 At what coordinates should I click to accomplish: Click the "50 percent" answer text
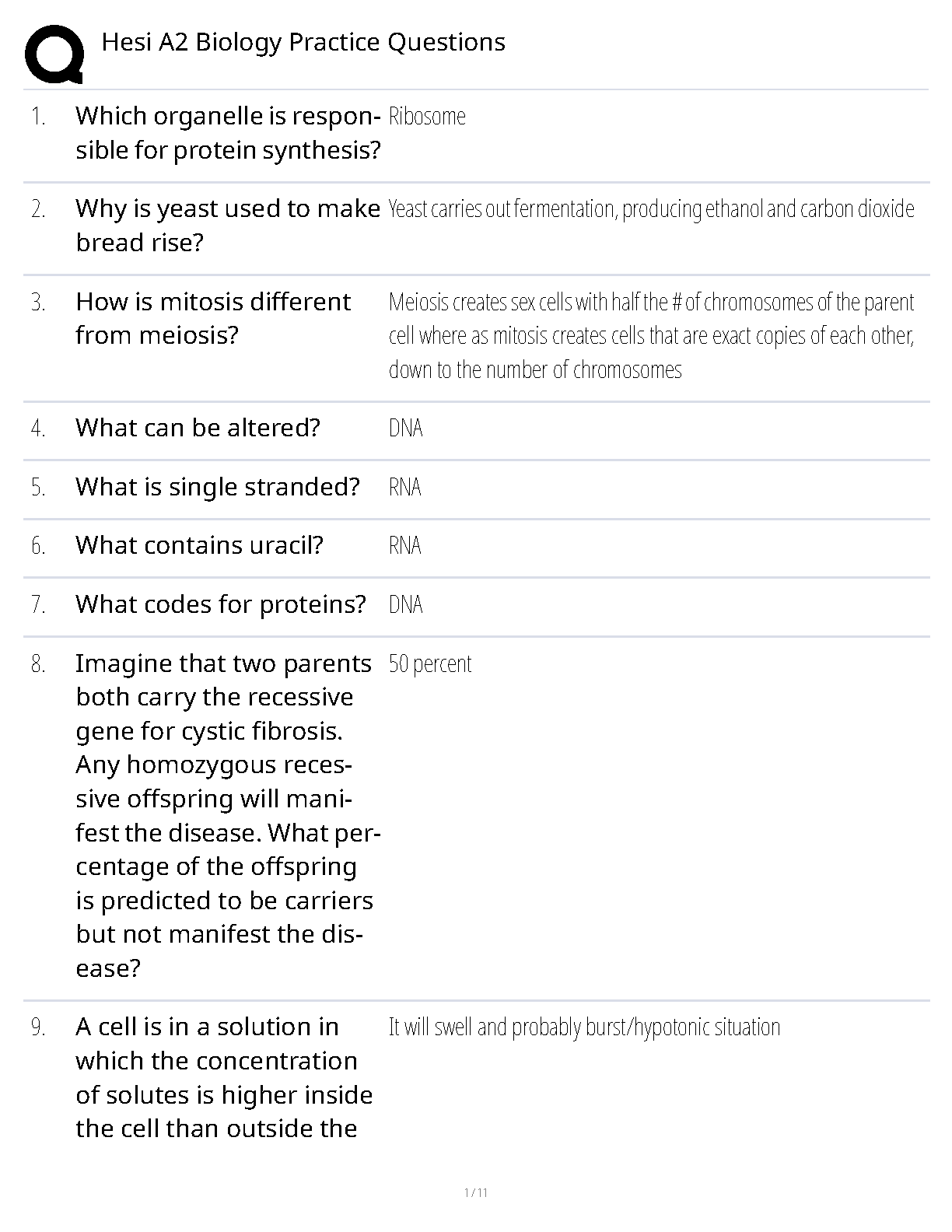pyautogui.click(x=430, y=664)
